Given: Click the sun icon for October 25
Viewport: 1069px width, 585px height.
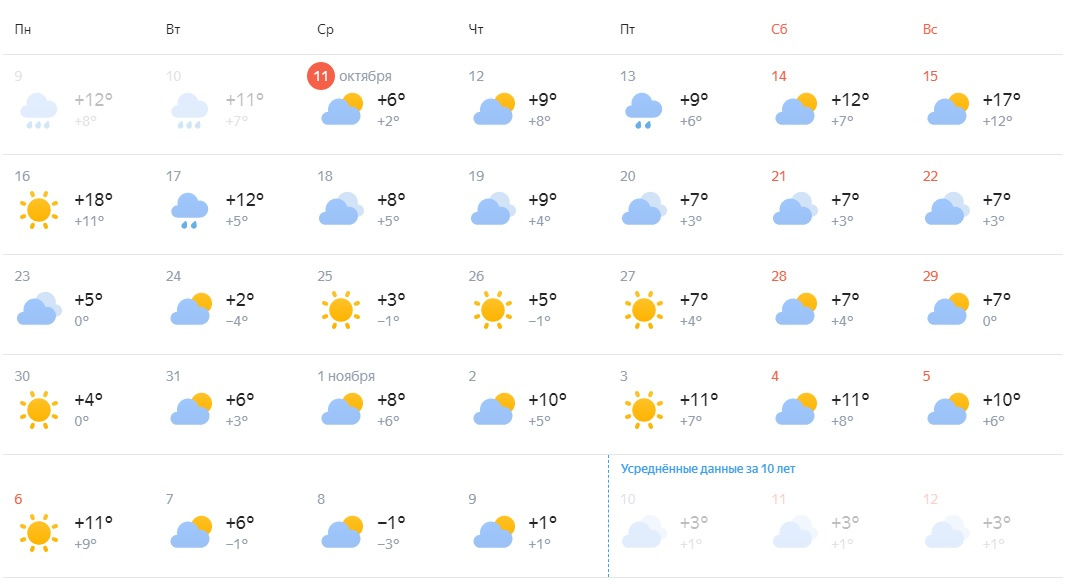Looking at the screenshot, I should (341, 310).
